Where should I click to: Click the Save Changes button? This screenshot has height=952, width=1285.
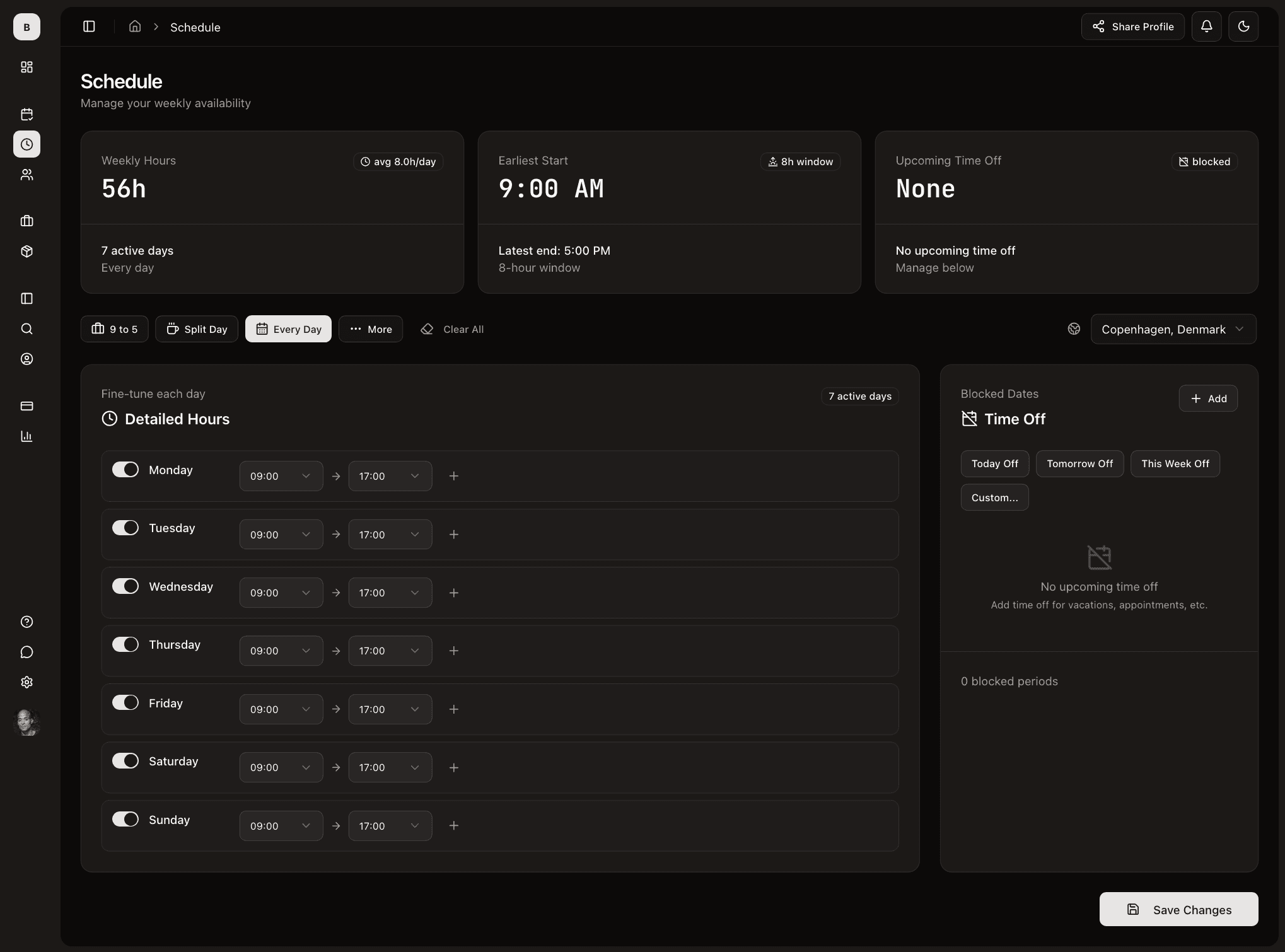pyautogui.click(x=1178, y=909)
